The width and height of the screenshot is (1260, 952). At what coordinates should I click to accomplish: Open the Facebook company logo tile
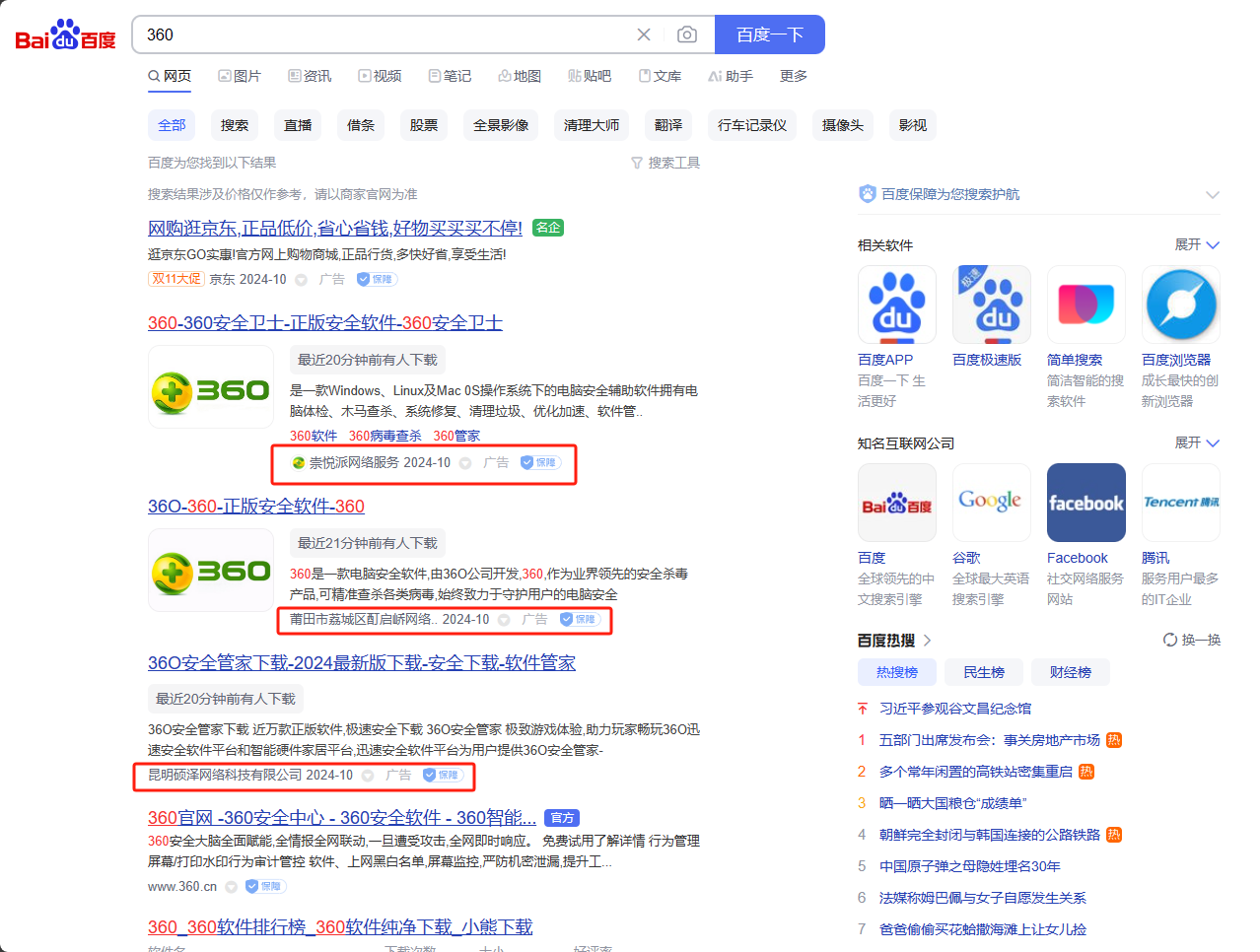[x=1086, y=503]
